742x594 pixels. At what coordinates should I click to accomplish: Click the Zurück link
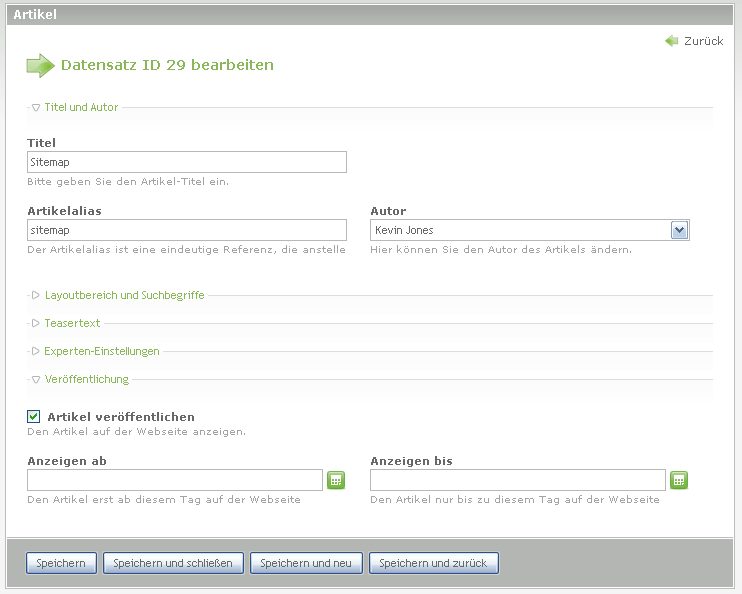[x=703, y=41]
